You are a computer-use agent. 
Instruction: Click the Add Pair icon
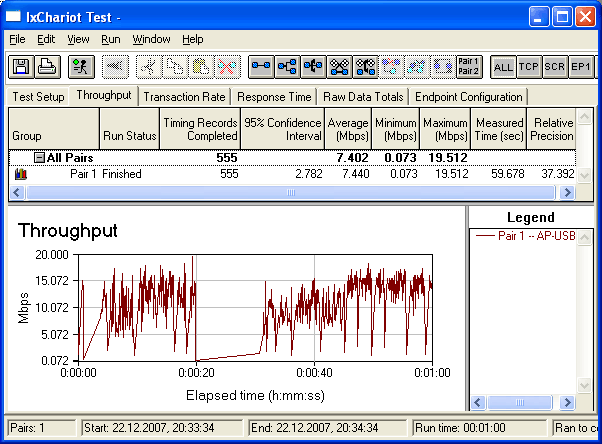click(x=261, y=67)
